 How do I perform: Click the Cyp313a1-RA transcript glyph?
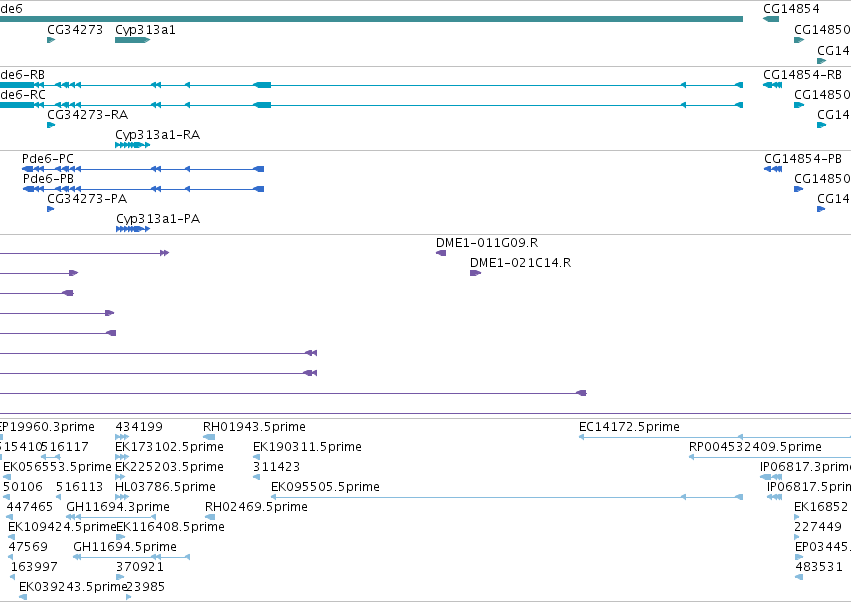pos(132,145)
